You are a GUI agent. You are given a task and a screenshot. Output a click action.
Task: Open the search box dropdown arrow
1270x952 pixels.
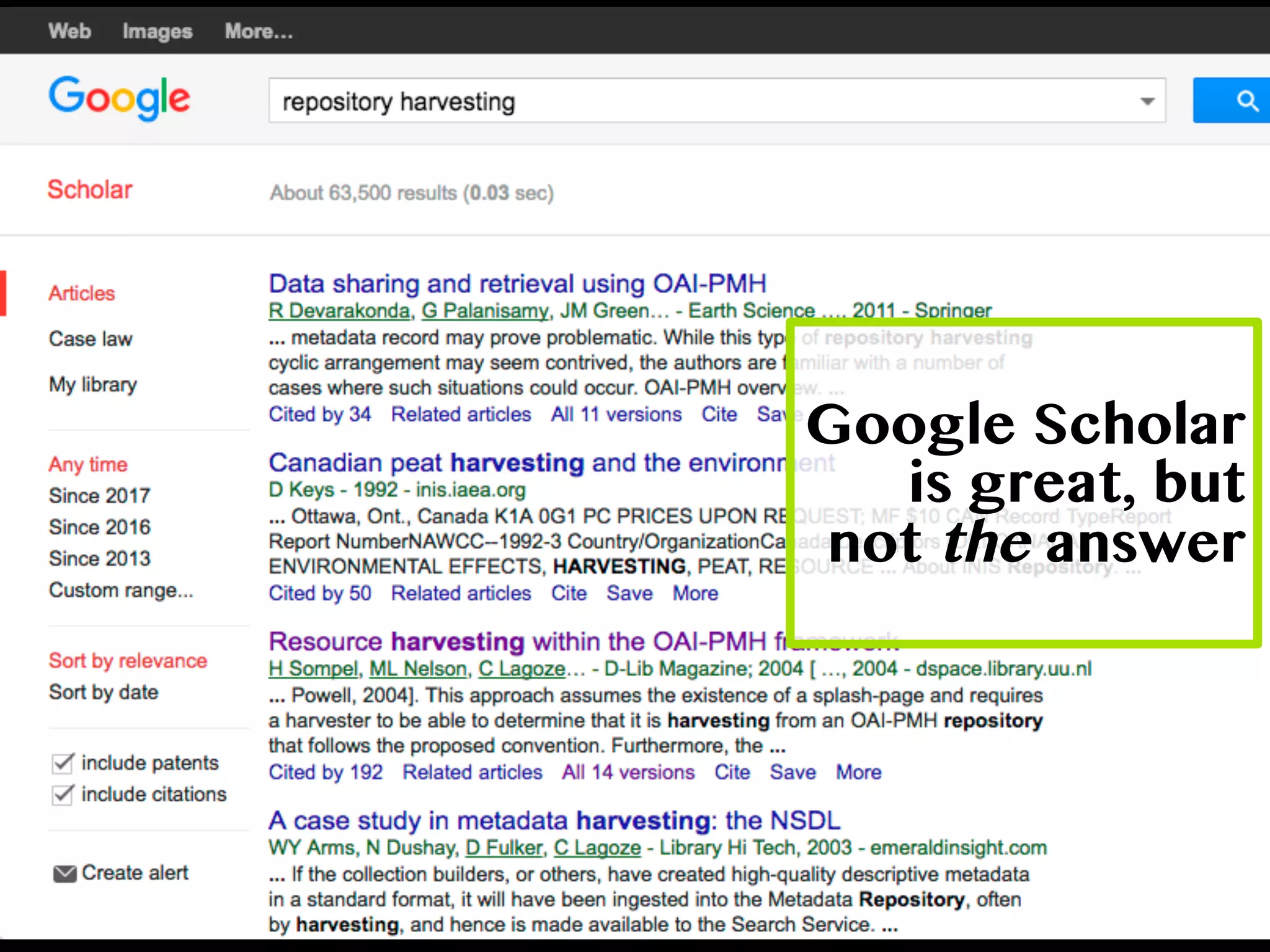tap(1148, 101)
